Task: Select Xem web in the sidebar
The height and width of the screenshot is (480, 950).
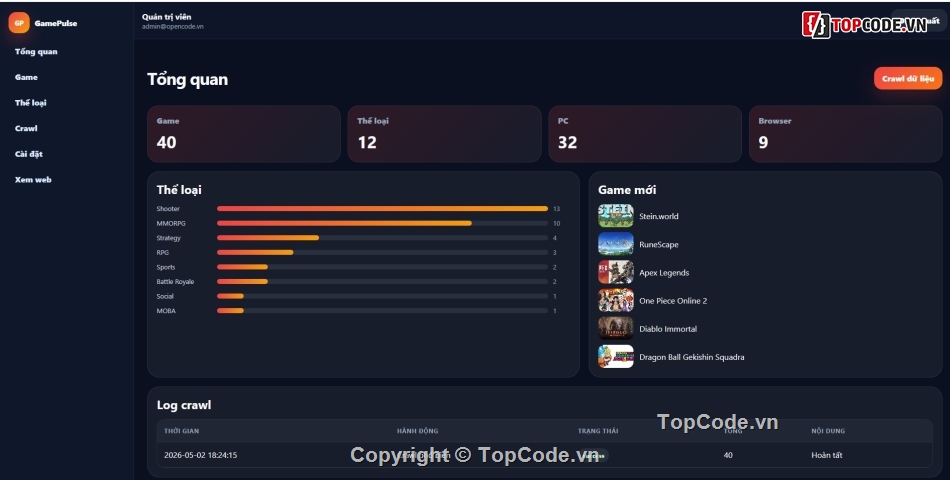Action: [33, 179]
